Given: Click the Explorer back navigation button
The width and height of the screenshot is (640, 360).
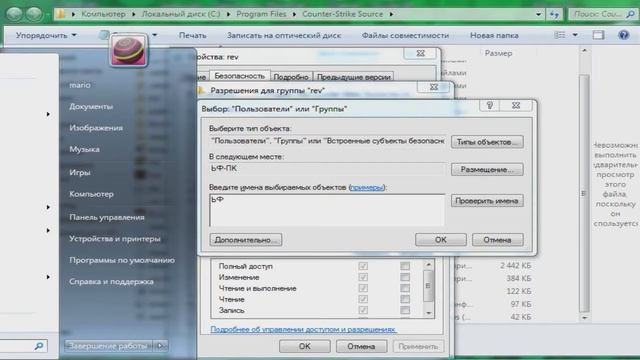Looking at the screenshot, I should [15, 13].
